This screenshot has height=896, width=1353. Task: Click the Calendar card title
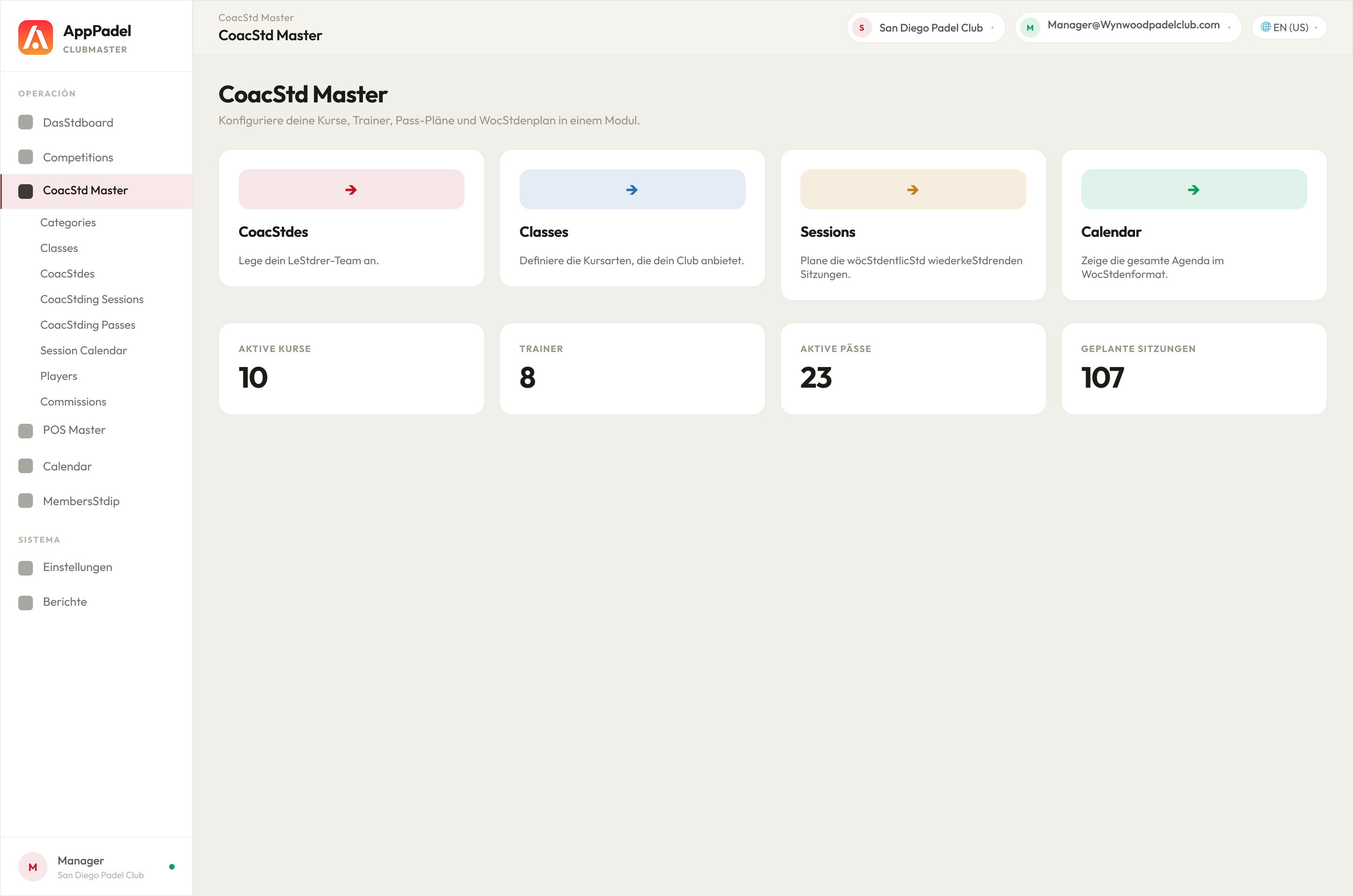pyautogui.click(x=1111, y=232)
